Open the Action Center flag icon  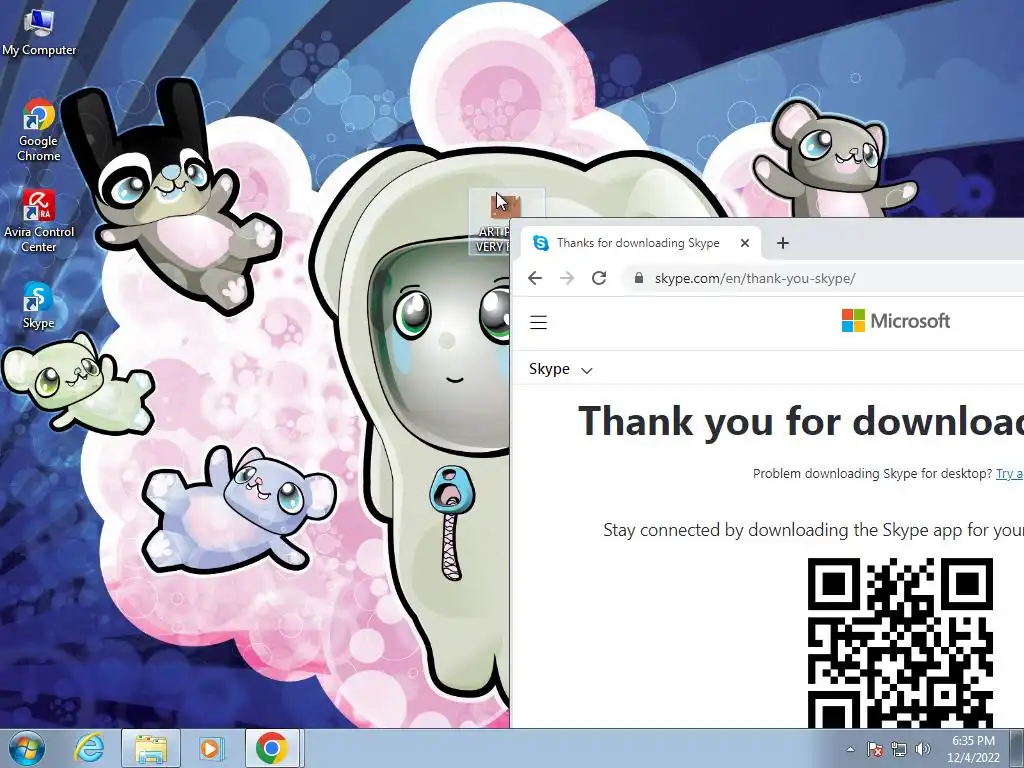[x=875, y=749]
